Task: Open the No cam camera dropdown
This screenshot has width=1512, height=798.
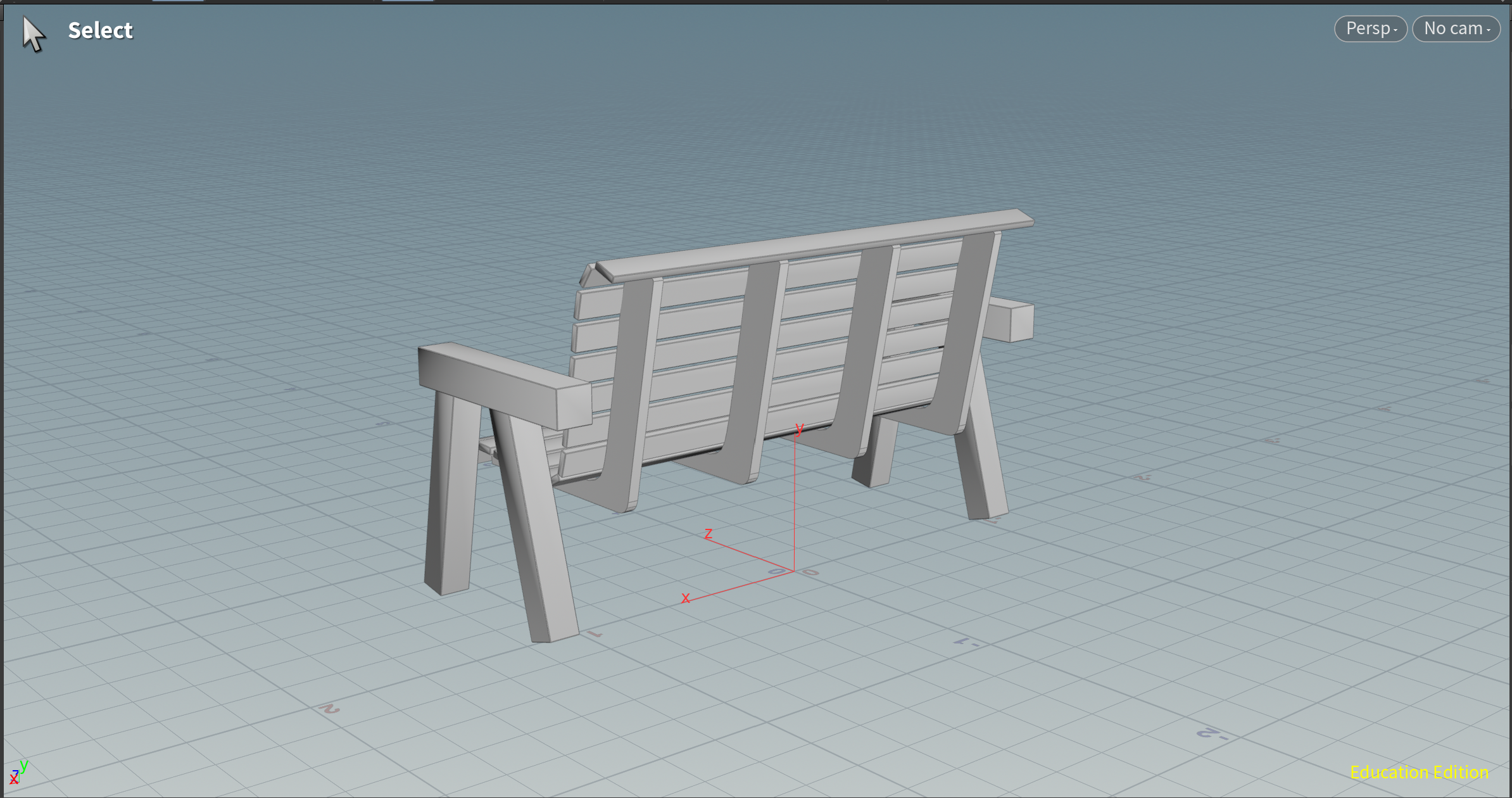Action: pos(1456,28)
